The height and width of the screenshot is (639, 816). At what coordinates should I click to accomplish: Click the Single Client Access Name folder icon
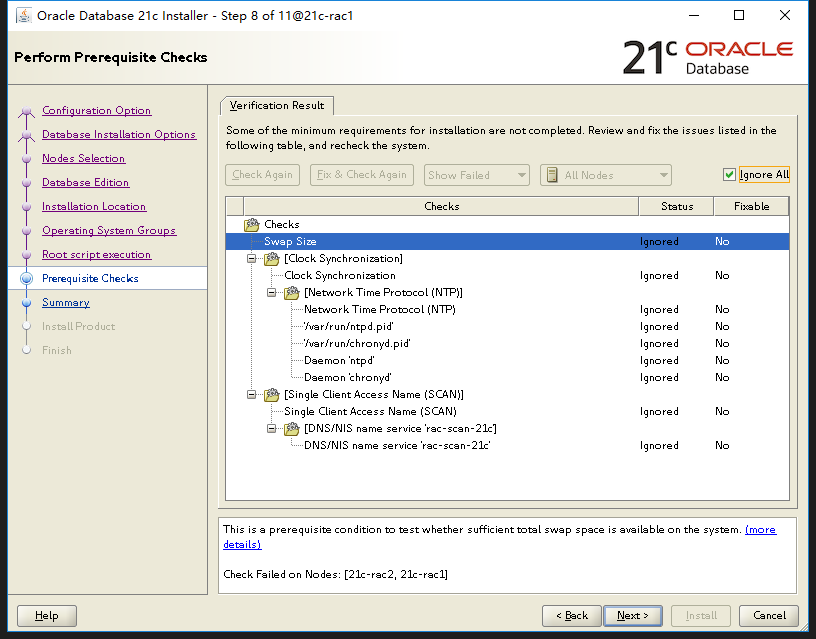[272, 394]
